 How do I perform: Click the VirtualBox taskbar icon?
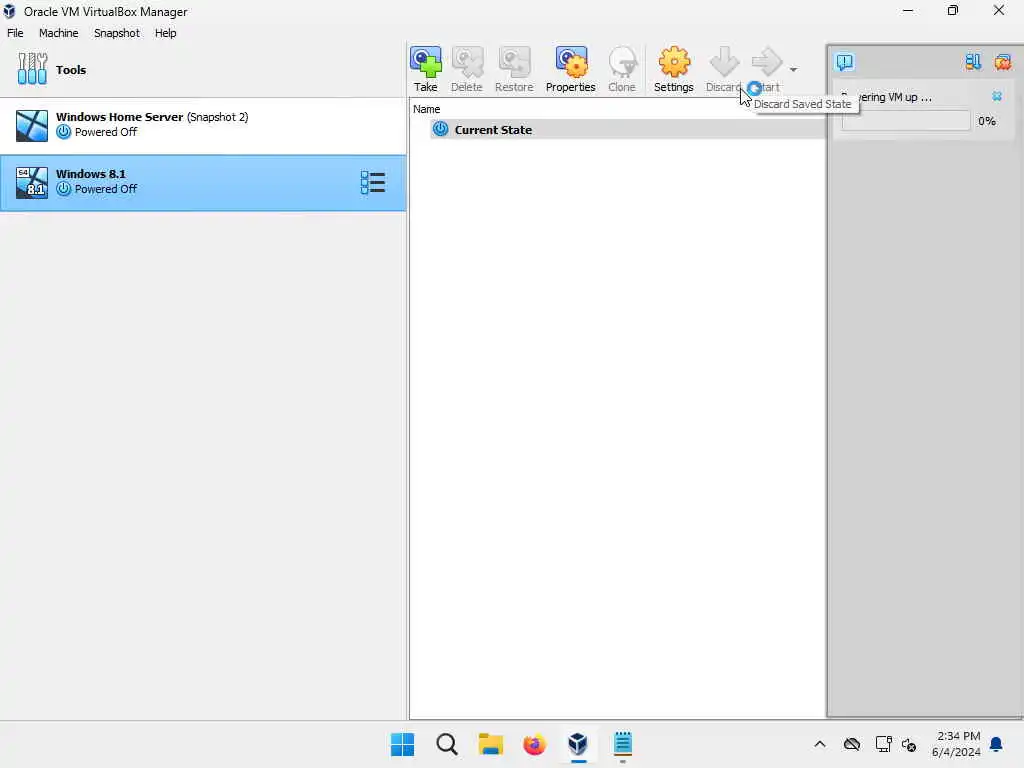(x=578, y=744)
